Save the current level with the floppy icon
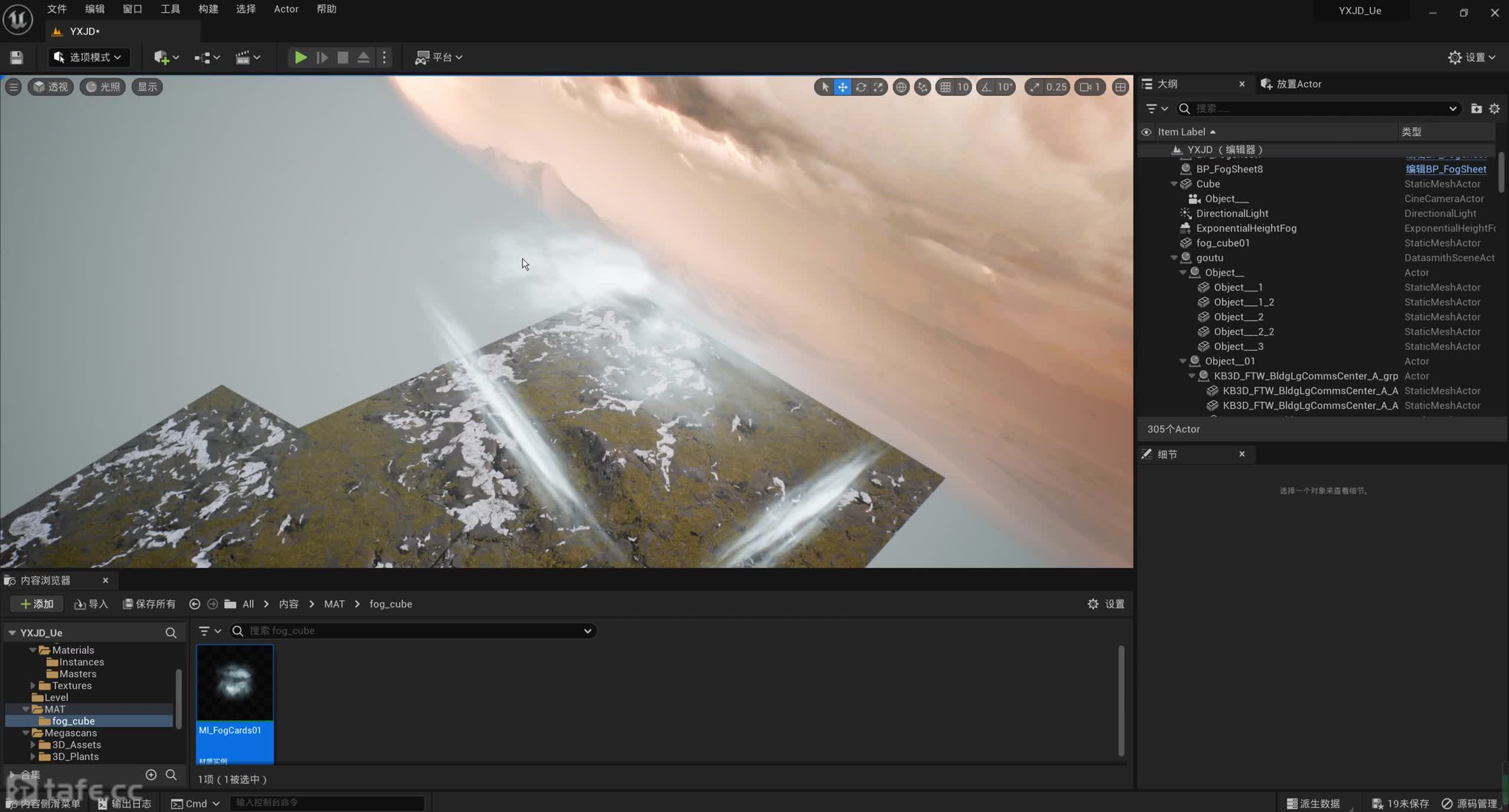Screen dimensions: 1509x812 [17, 57]
